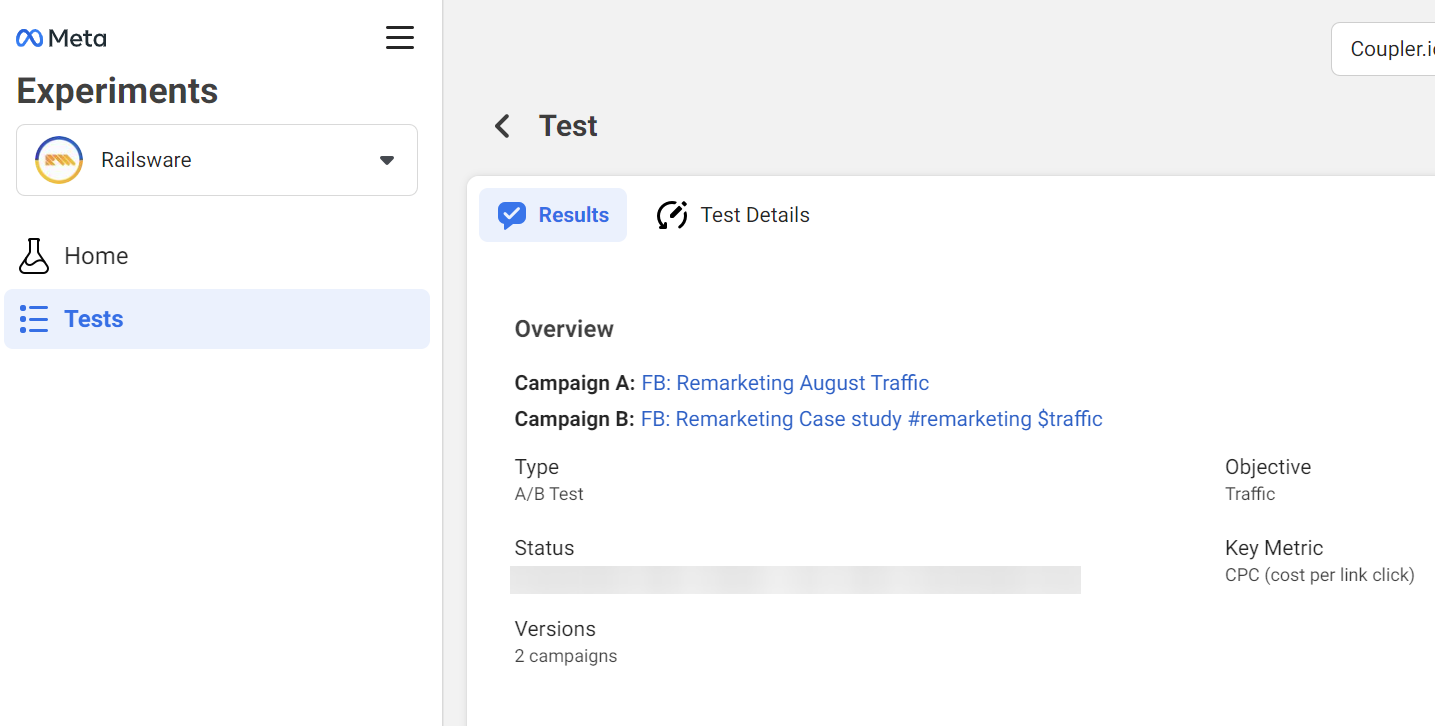The height and width of the screenshot is (726, 1435).
Task: Click the Meta logo
Action: coord(61,38)
